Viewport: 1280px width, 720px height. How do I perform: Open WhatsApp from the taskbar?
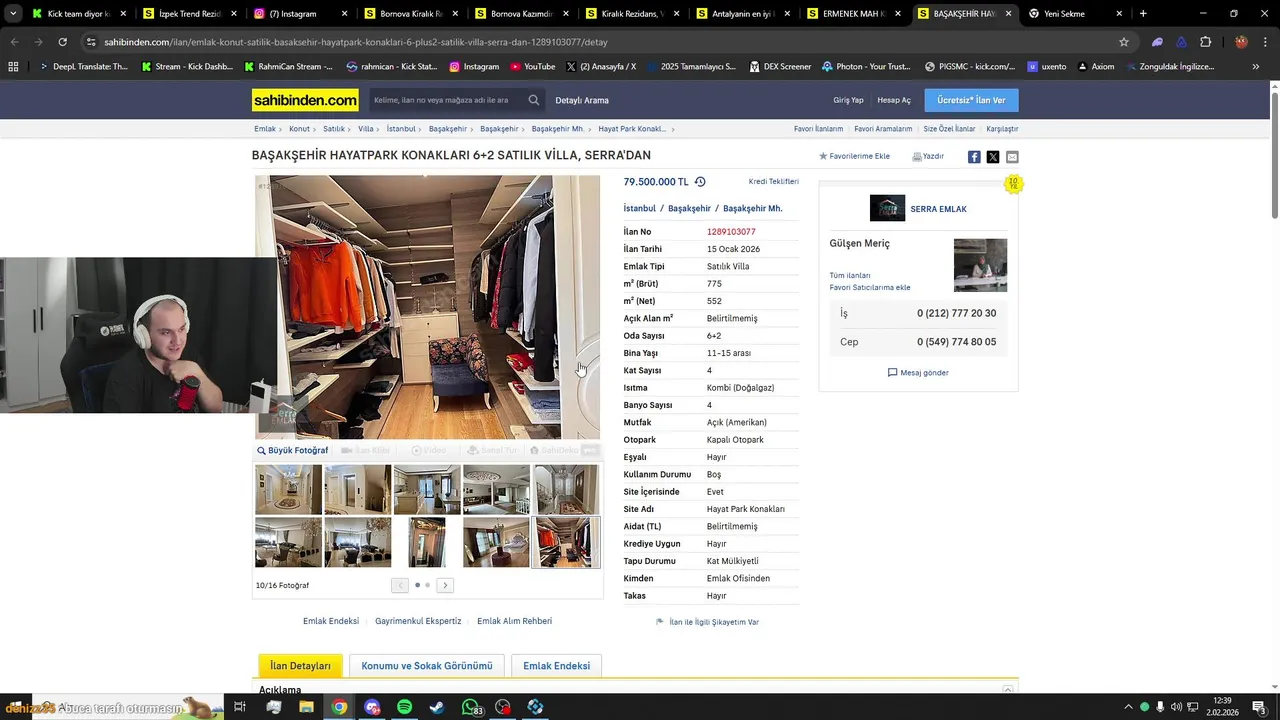click(470, 707)
